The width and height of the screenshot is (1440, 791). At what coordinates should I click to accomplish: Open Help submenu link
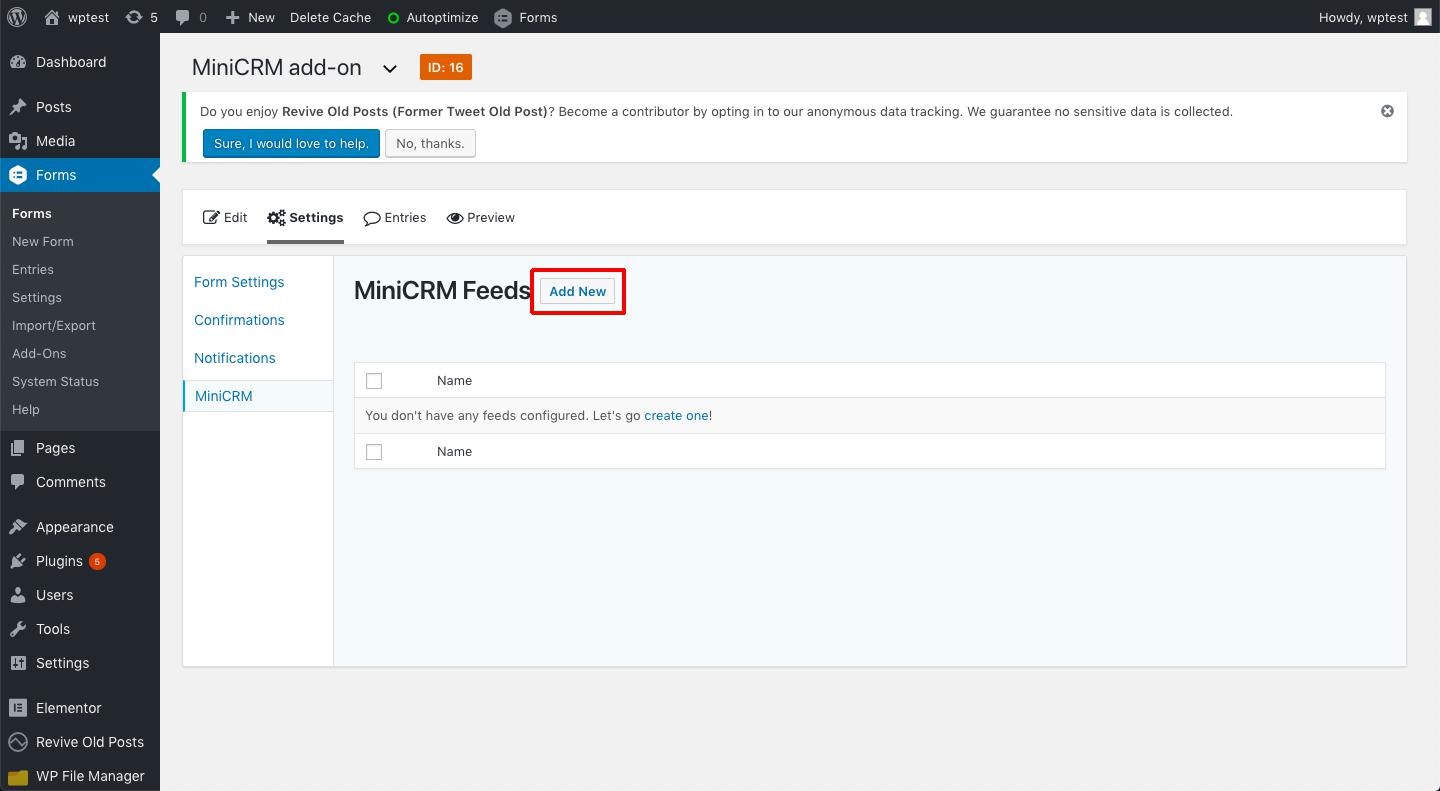(x=26, y=409)
